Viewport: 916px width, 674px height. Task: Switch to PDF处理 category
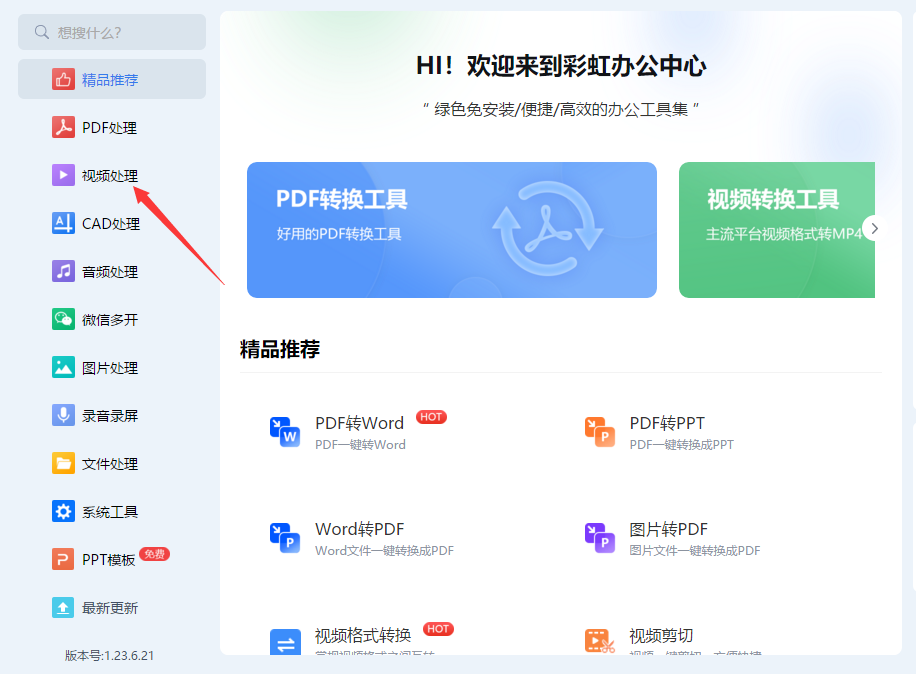(x=109, y=127)
